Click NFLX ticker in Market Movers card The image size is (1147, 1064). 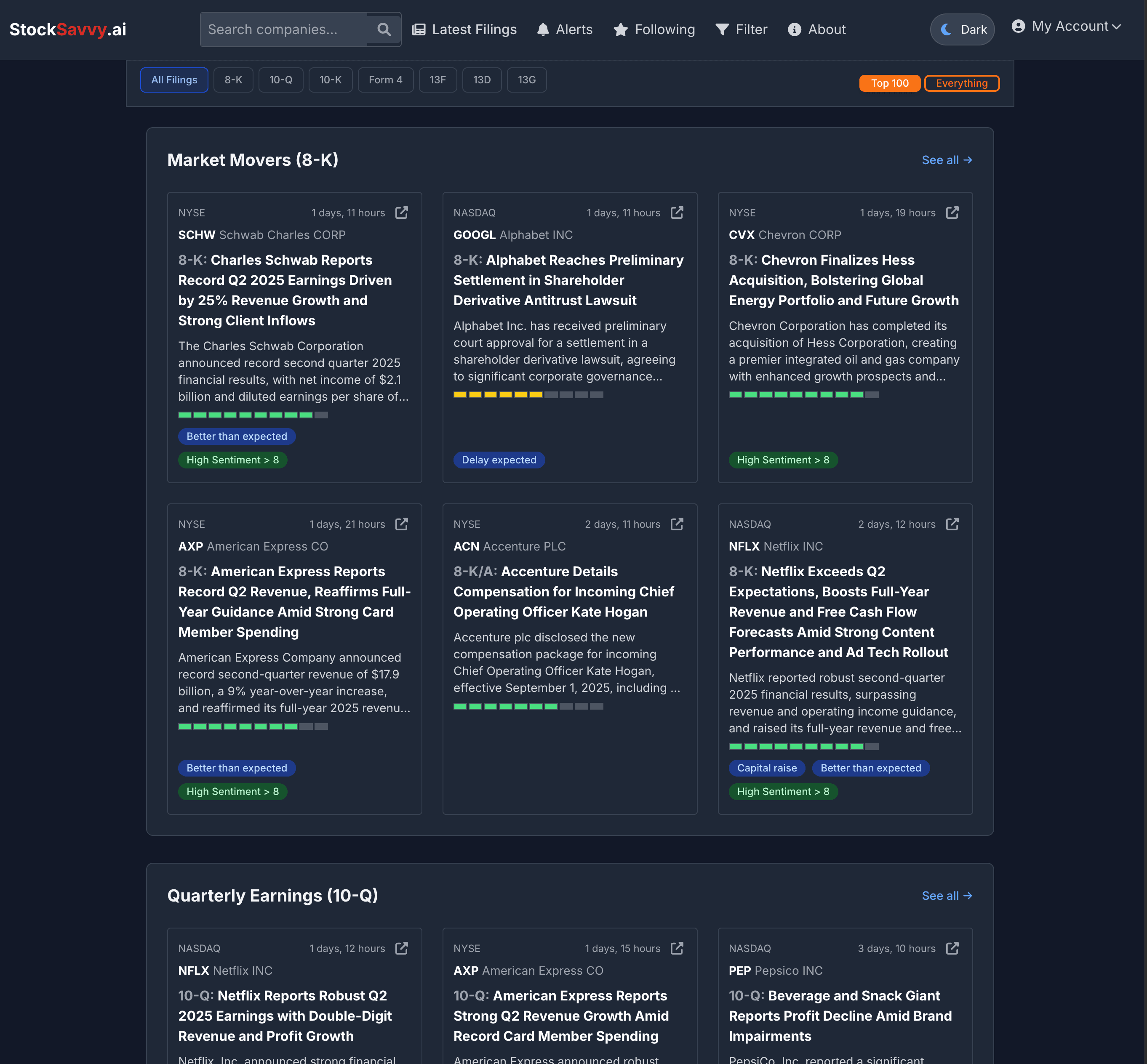tap(744, 546)
